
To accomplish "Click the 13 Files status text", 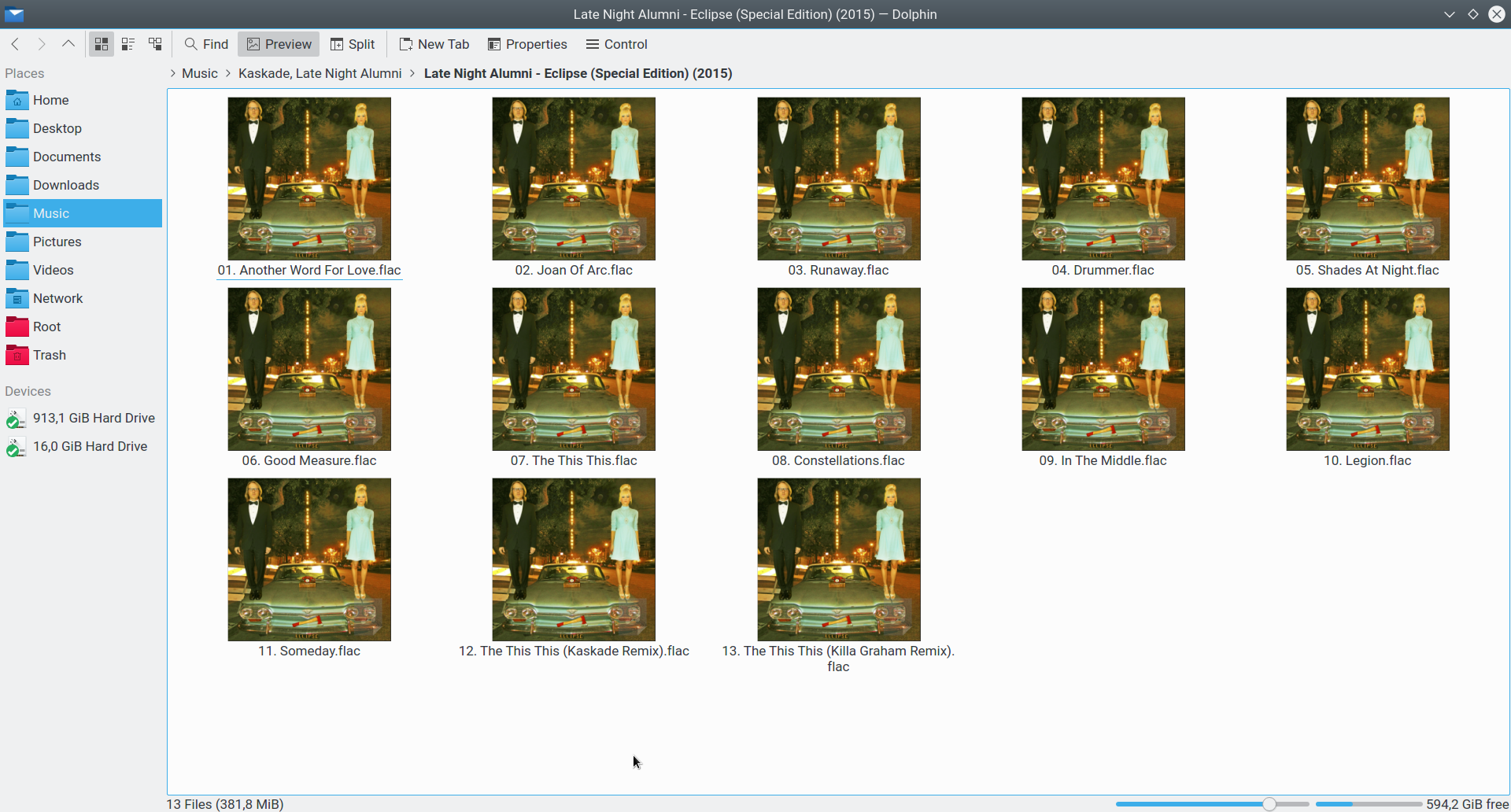I will click(225, 804).
